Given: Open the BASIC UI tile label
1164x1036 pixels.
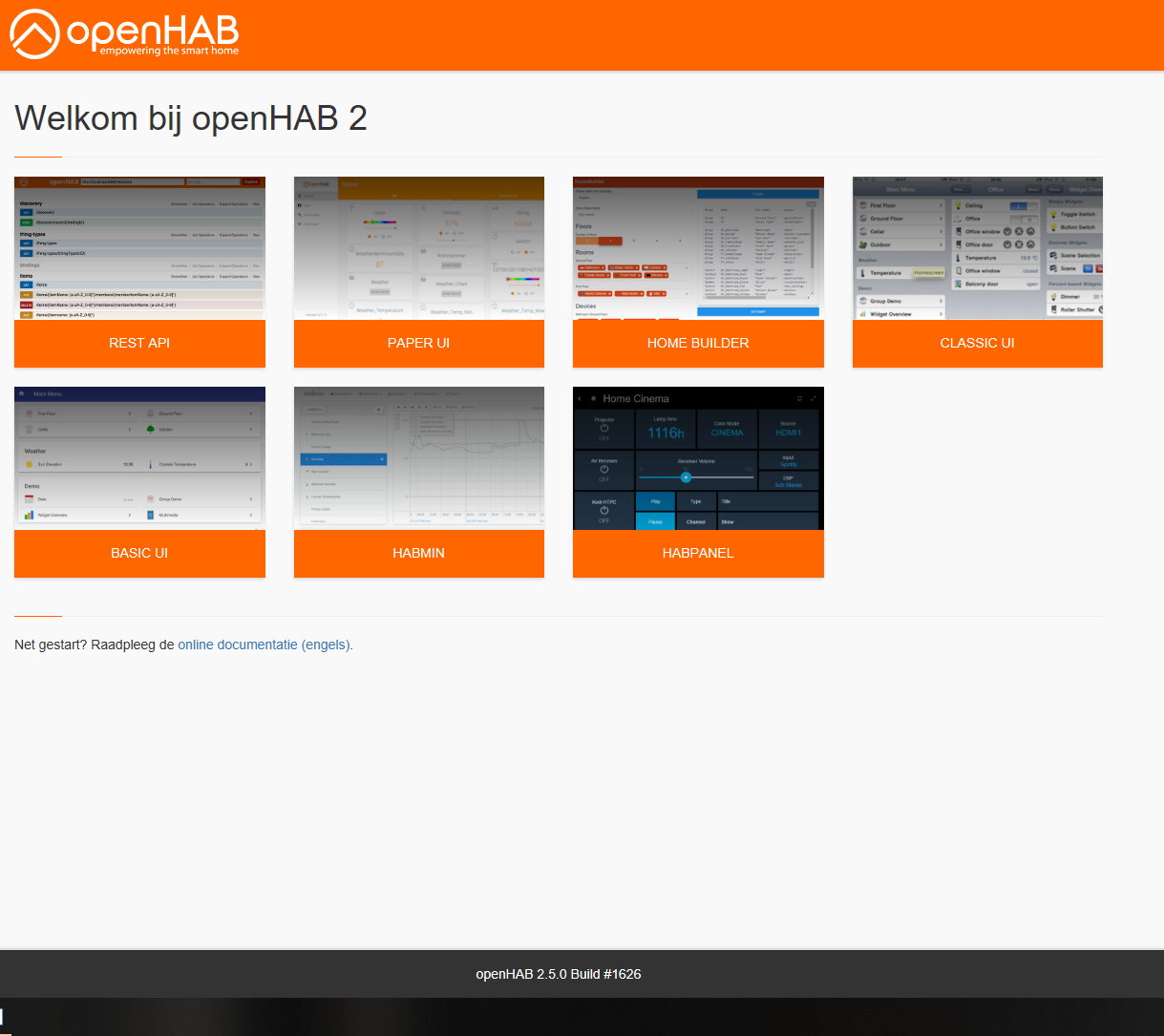Looking at the screenshot, I should (x=139, y=553).
